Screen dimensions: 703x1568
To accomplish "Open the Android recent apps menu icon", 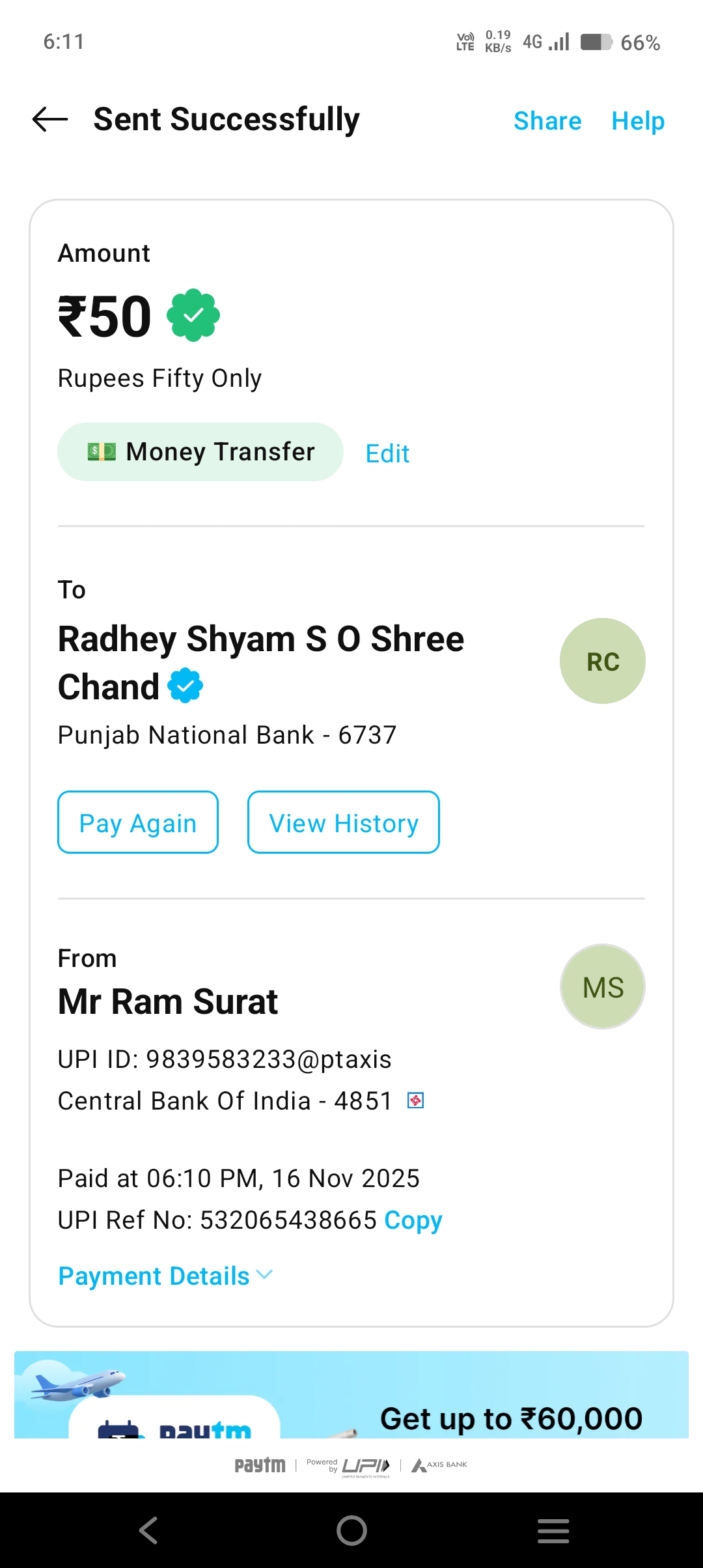I will coord(553,1530).
